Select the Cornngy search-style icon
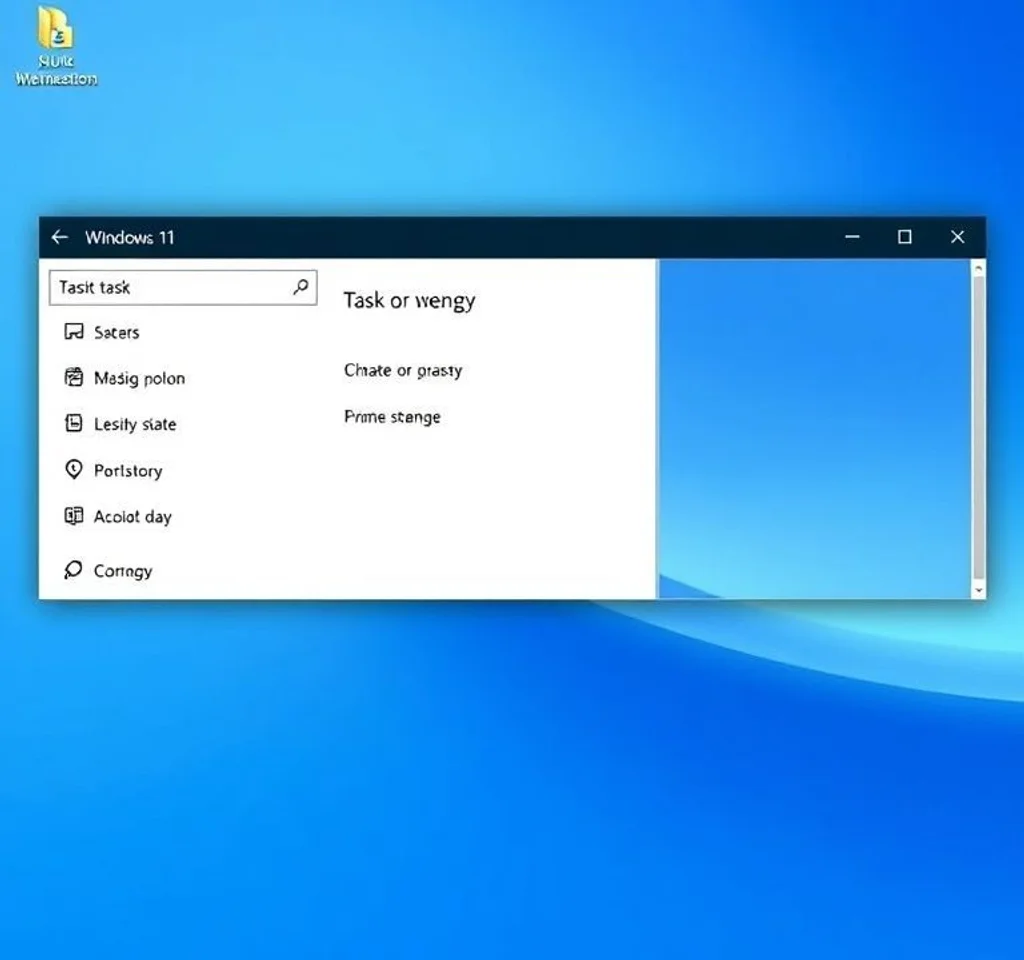 point(73,570)
